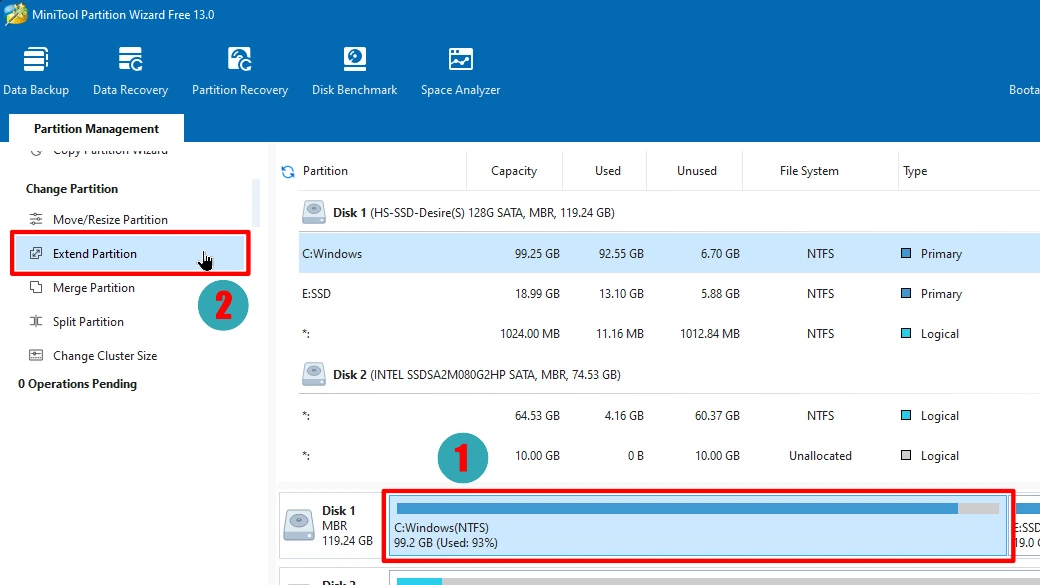
Task: Click the Disk 1 drive icon in disk map
Action: (x=299, y=525)
